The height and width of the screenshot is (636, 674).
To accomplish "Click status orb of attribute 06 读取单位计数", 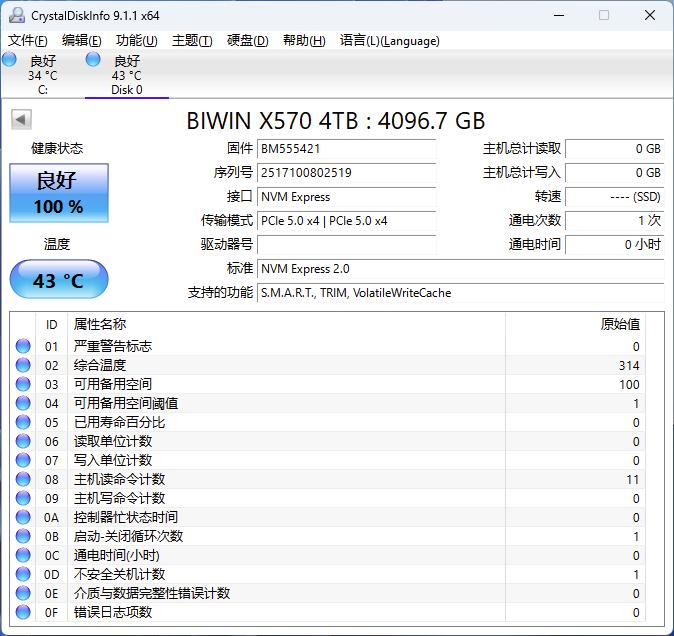I will click(x=23, y=441).
